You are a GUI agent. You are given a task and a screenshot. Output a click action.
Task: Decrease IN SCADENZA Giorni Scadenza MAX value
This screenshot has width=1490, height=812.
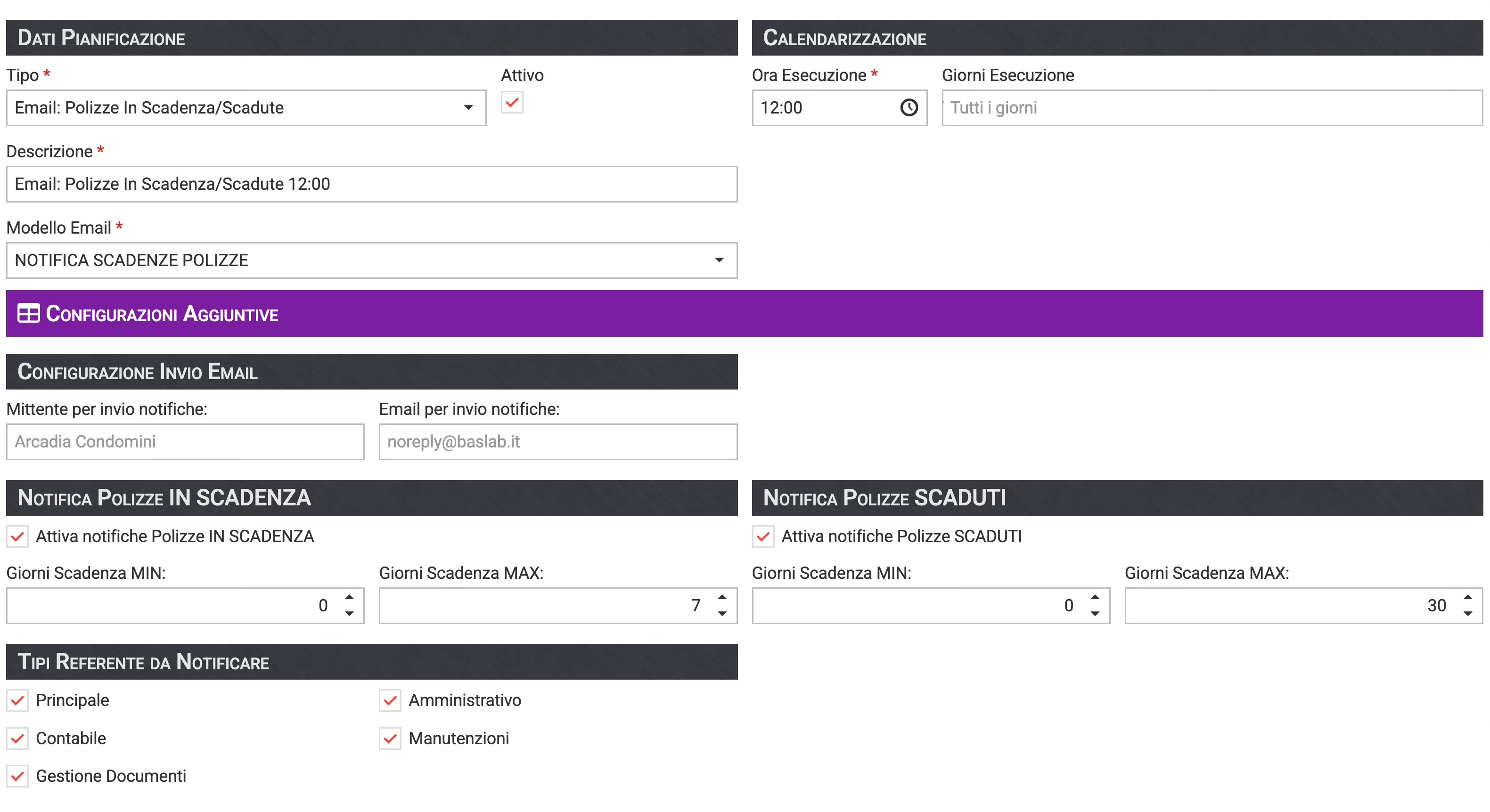[722, 614]
